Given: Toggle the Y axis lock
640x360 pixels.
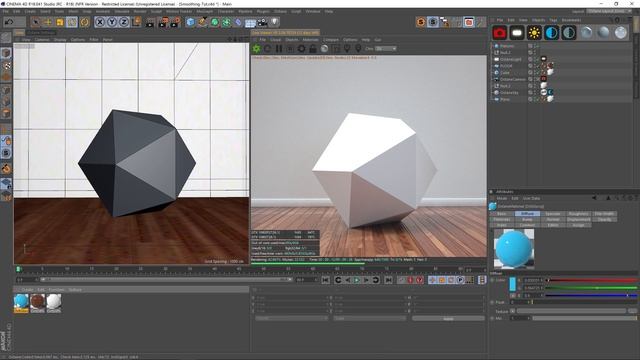Looking at the screenshot, I should coord(112,22).
